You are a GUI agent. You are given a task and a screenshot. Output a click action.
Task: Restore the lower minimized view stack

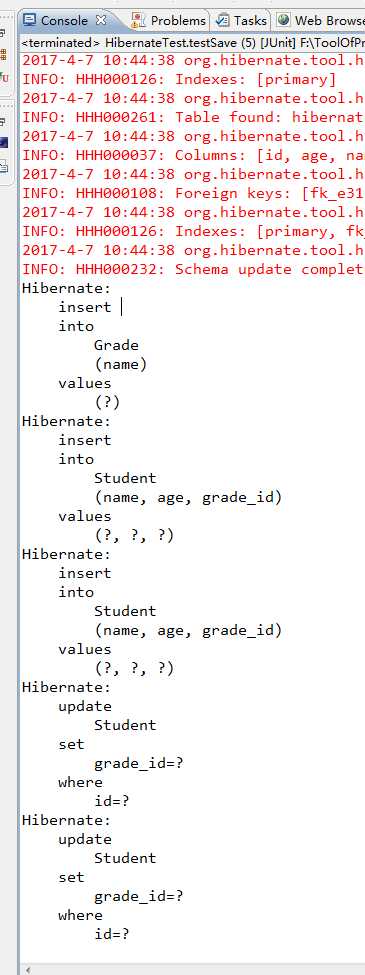coord(3,121)
